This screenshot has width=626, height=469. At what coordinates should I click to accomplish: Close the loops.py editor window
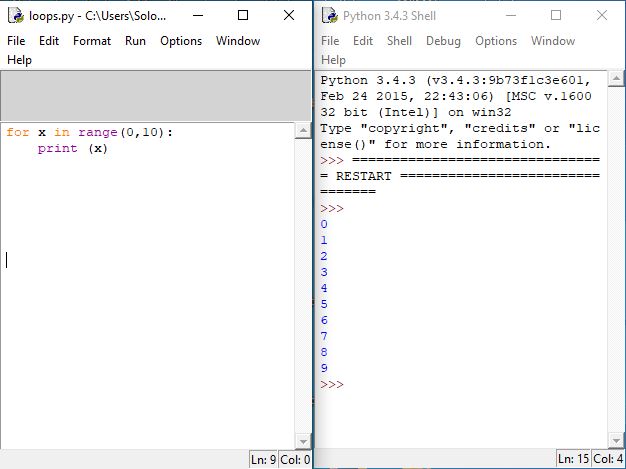pos(289,16)
